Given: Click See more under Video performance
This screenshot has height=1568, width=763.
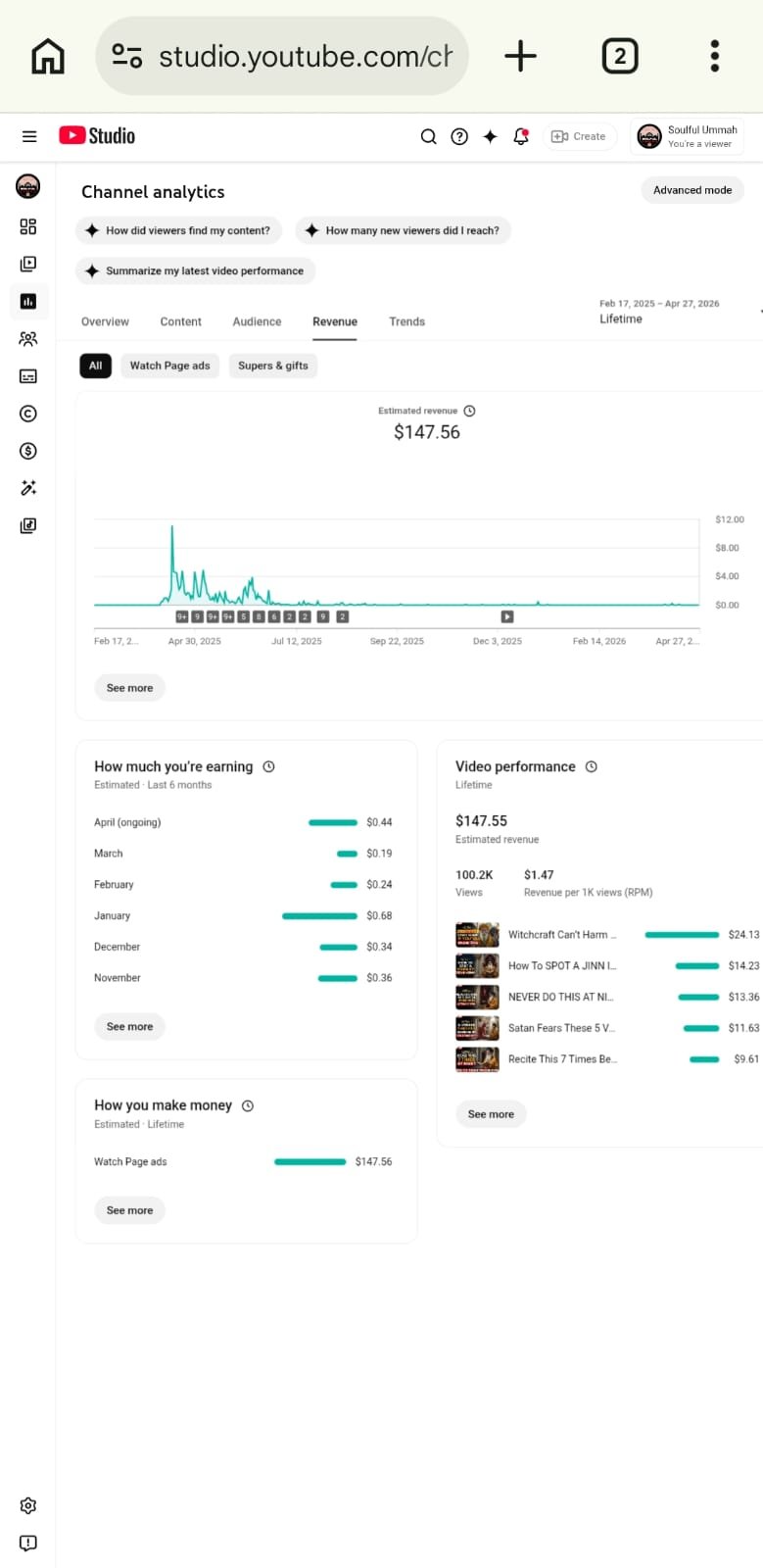Looking at the screenshot, I should (491, 1114).
